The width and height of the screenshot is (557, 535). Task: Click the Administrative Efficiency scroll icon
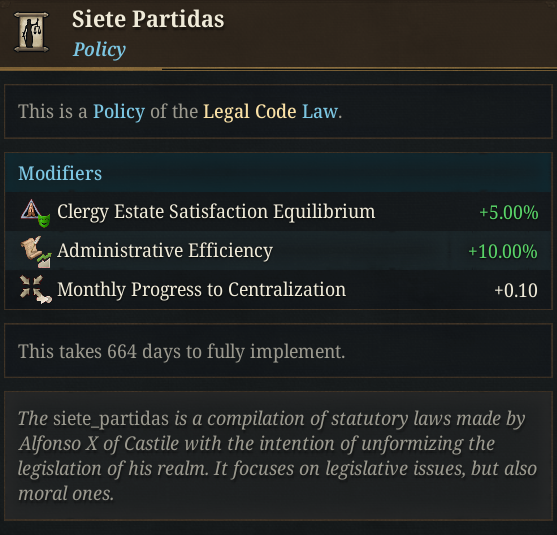(x=36, y=252)
